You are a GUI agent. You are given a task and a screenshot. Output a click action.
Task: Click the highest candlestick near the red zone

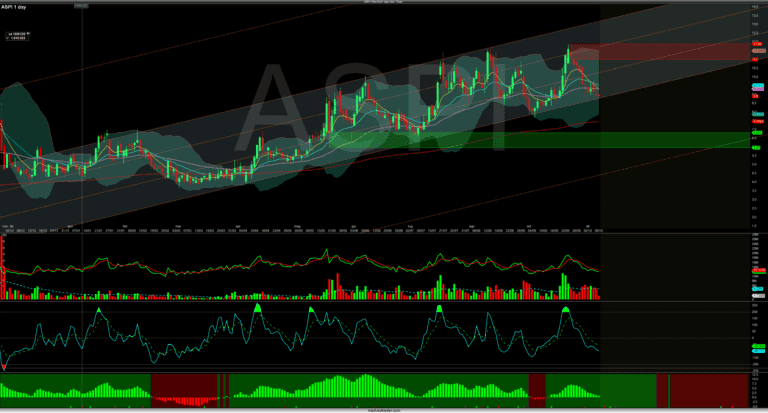568,48
